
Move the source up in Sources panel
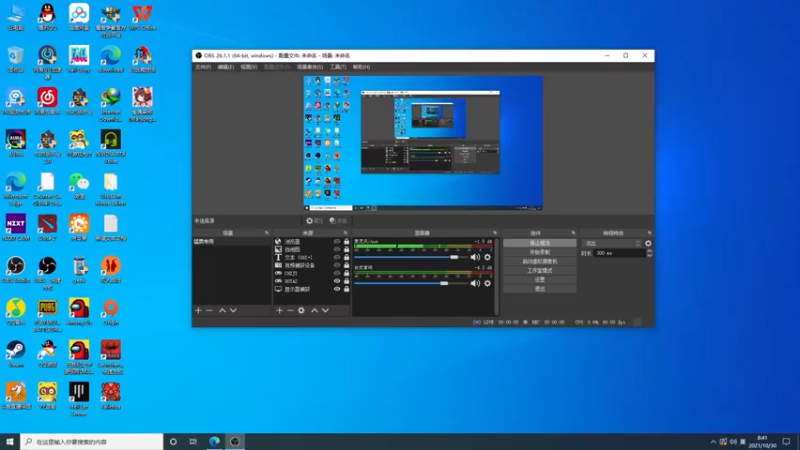[314, 310]
